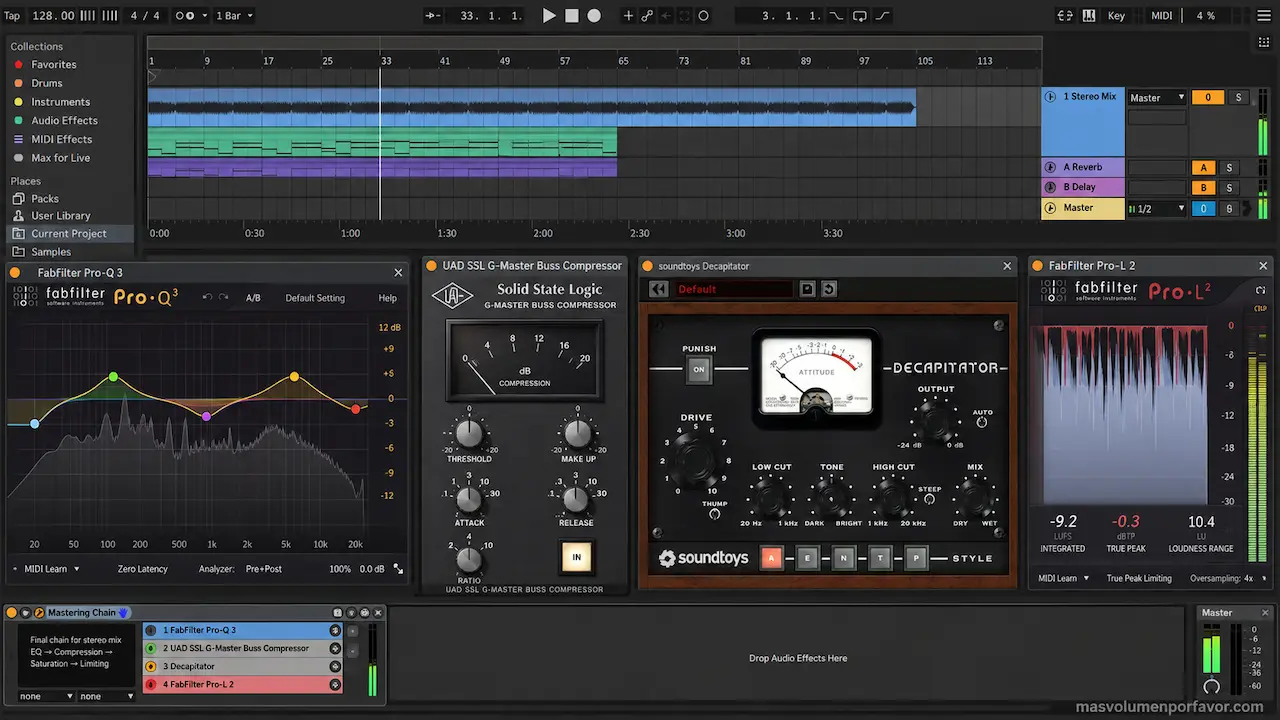Solo the B Delay return track
The image size is (1280, 720).
[1229, 187]
